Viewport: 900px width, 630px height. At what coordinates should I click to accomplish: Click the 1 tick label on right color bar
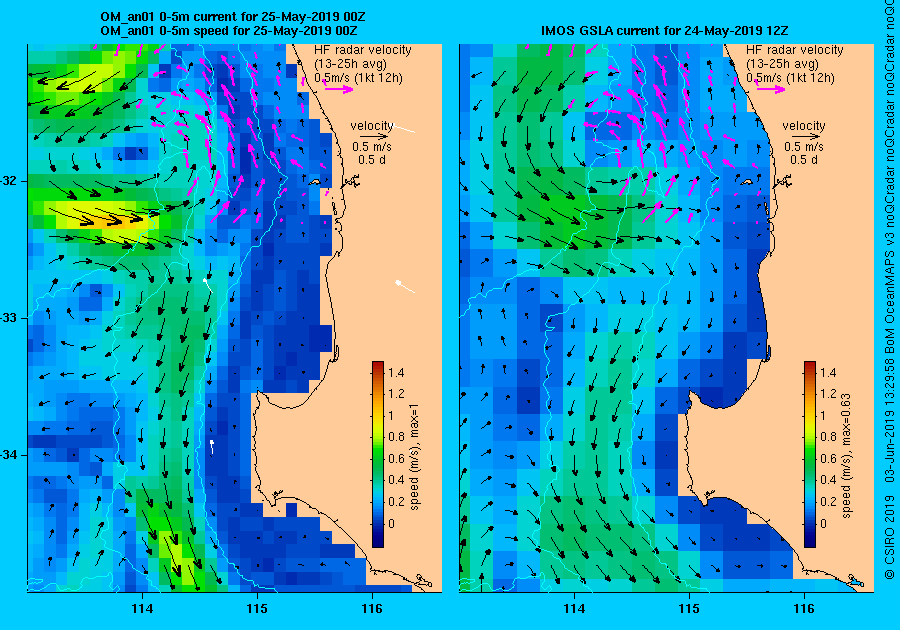[824, 416]
